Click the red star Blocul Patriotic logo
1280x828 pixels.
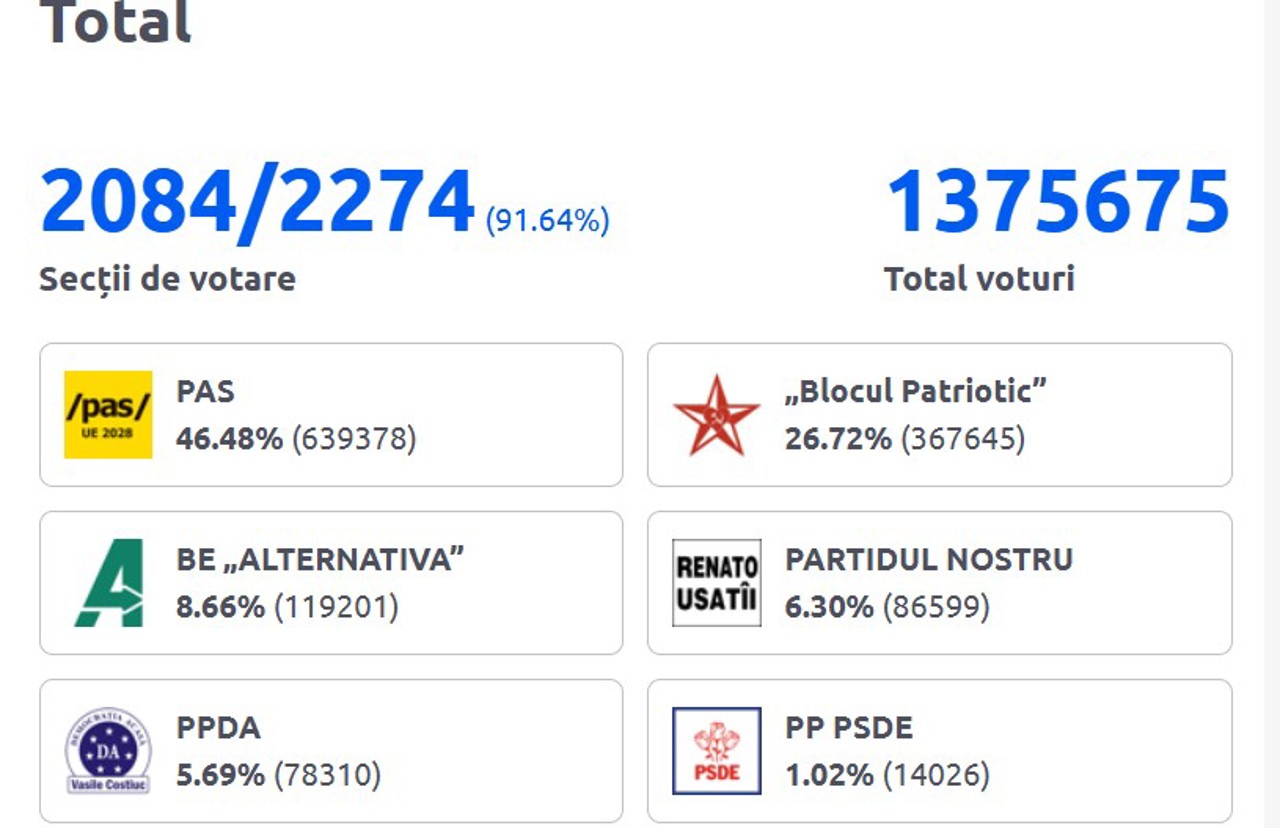(716, 415)
